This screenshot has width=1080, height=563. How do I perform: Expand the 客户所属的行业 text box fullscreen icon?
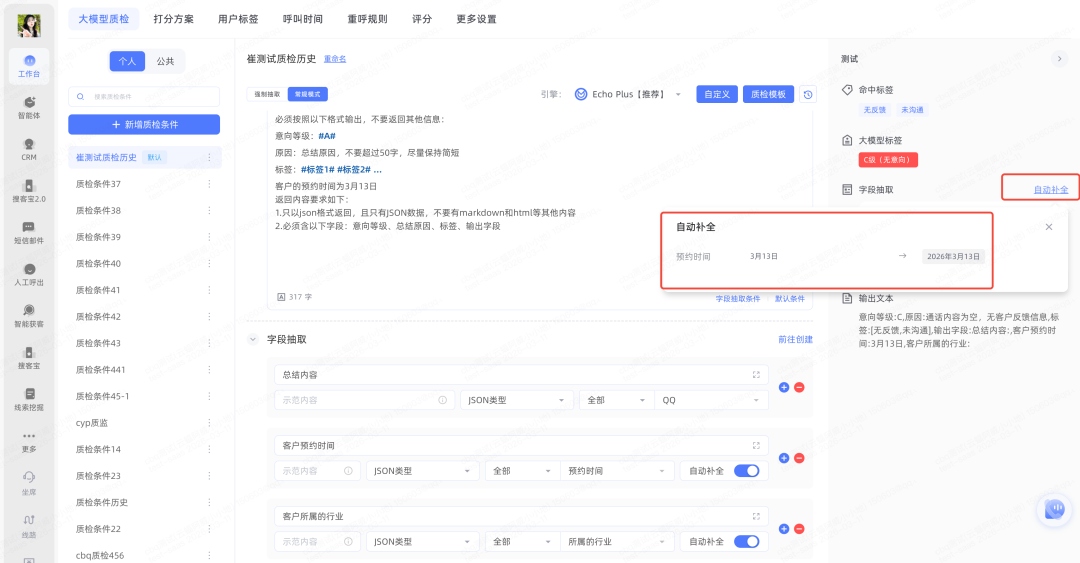[756, 516]
